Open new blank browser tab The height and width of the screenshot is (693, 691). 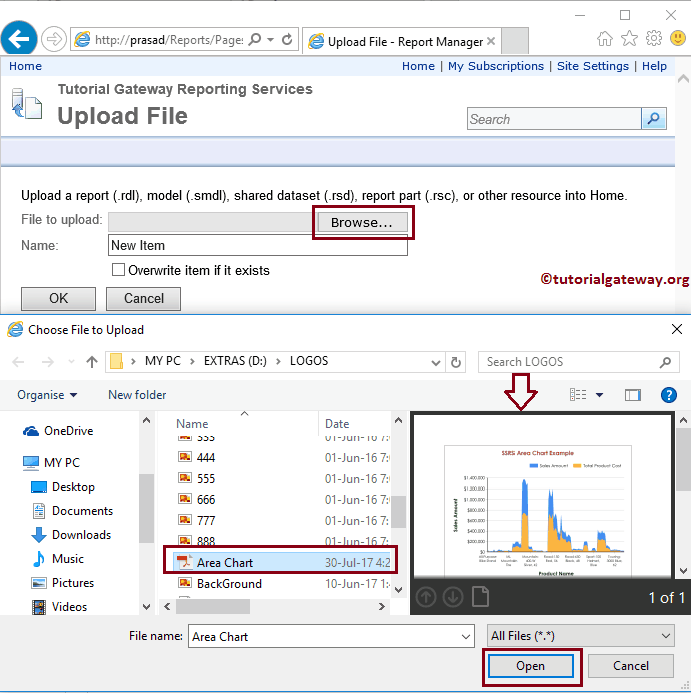515,41
